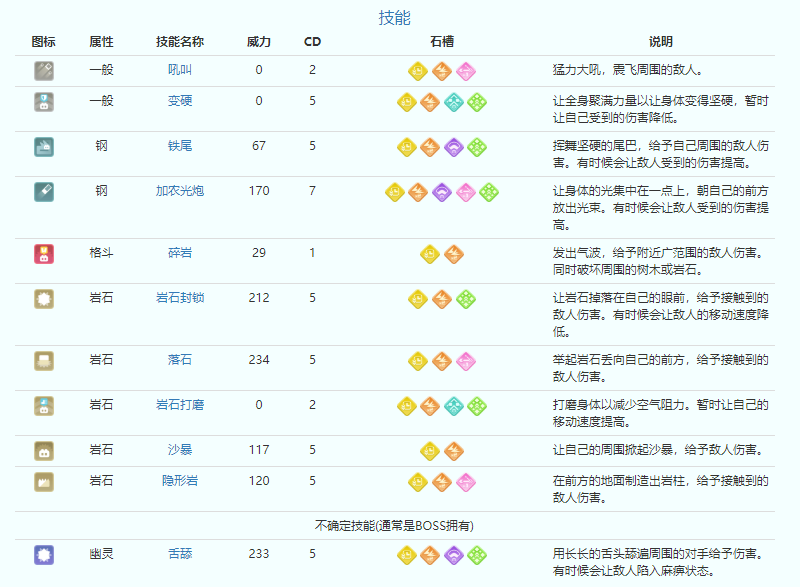Click the orange stone slot in 铁尾 row
Screen dimensions: 800x587
click(430, 147)
